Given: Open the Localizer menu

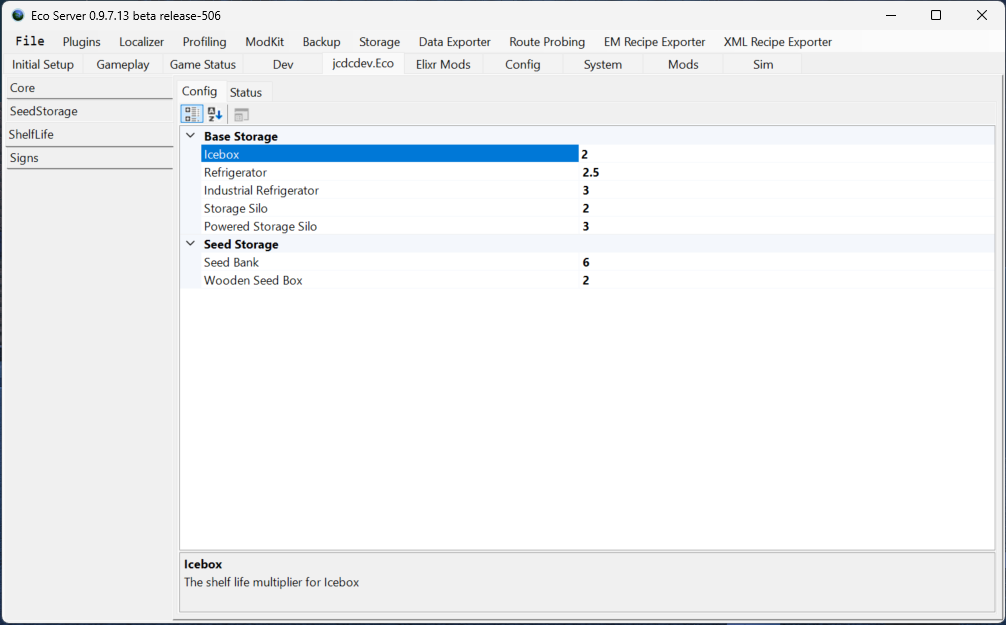Looking at the screenshot, I should [141, 42].
